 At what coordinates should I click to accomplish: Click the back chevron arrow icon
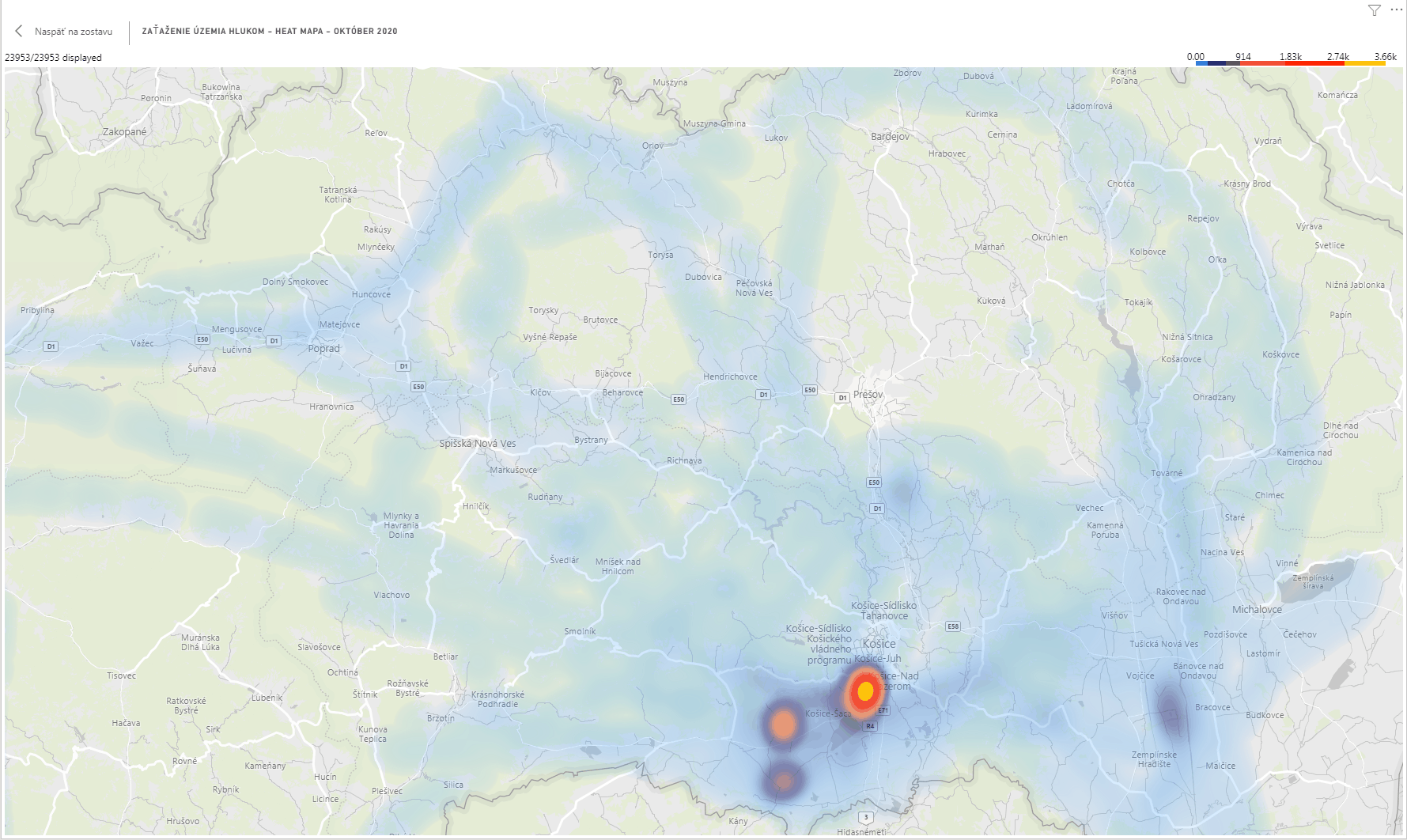[x=19, y=31]
